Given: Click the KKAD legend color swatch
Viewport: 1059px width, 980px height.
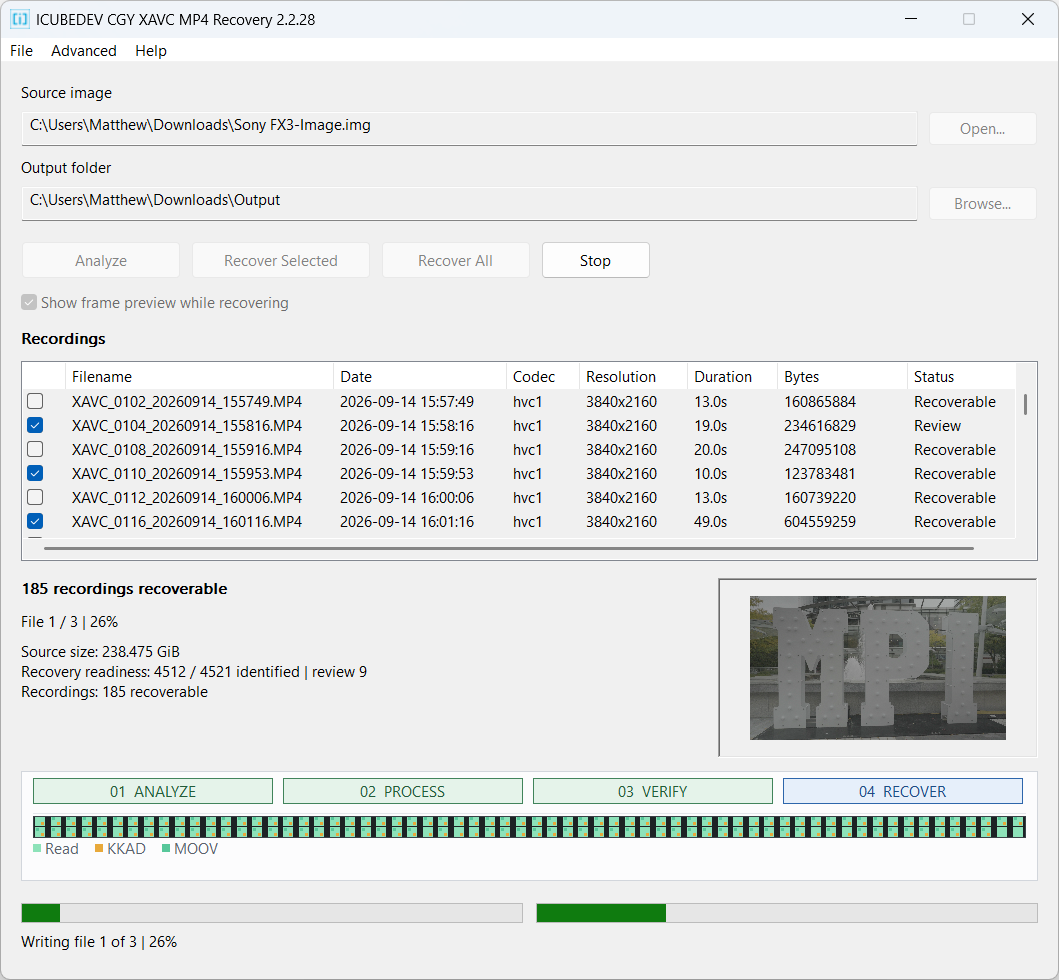Looking at the screenshot, I should (x=99, y=848).
